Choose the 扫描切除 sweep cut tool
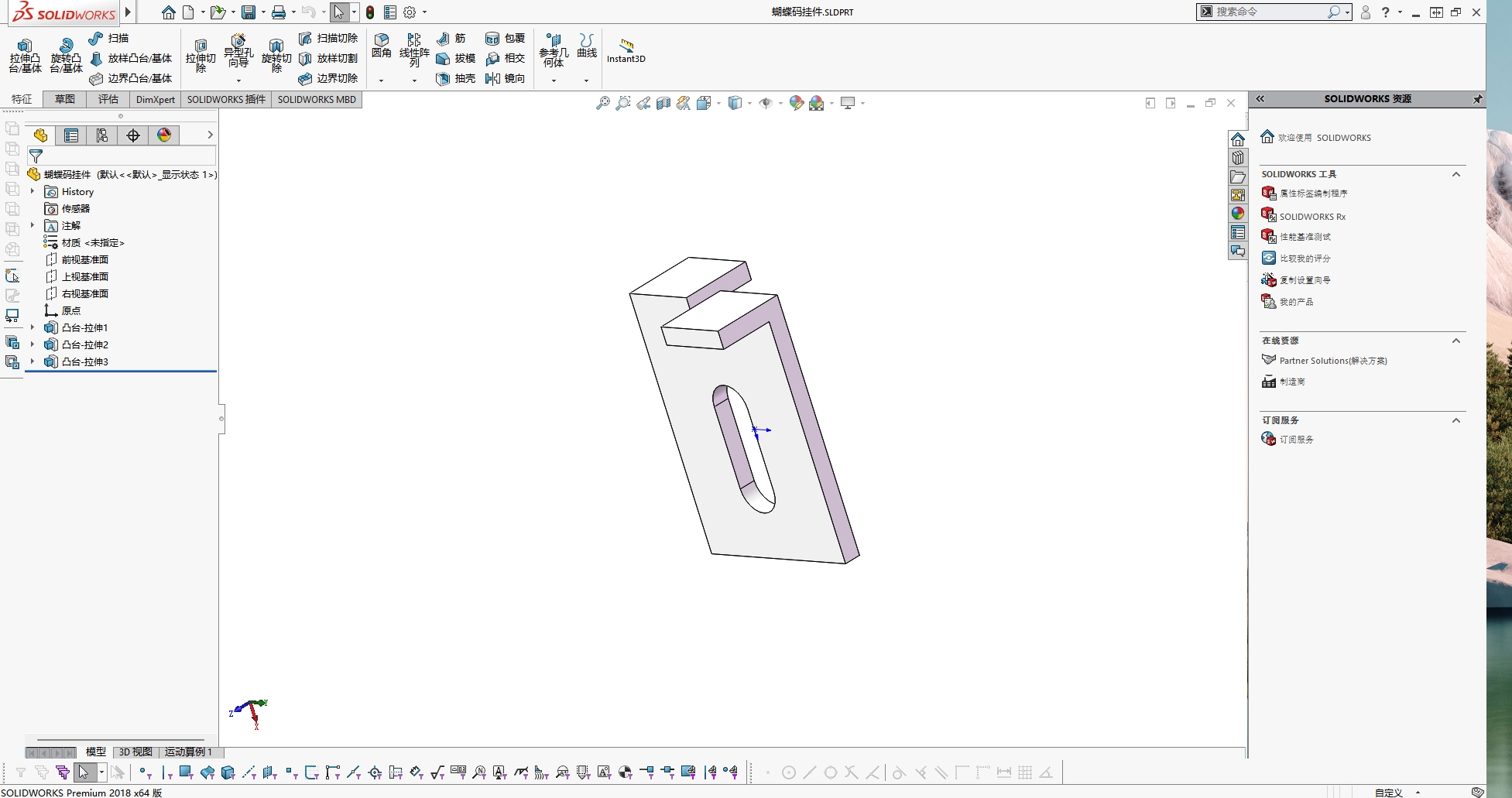The width and height of the screenshot is (1512, 798). pos(328,38)
